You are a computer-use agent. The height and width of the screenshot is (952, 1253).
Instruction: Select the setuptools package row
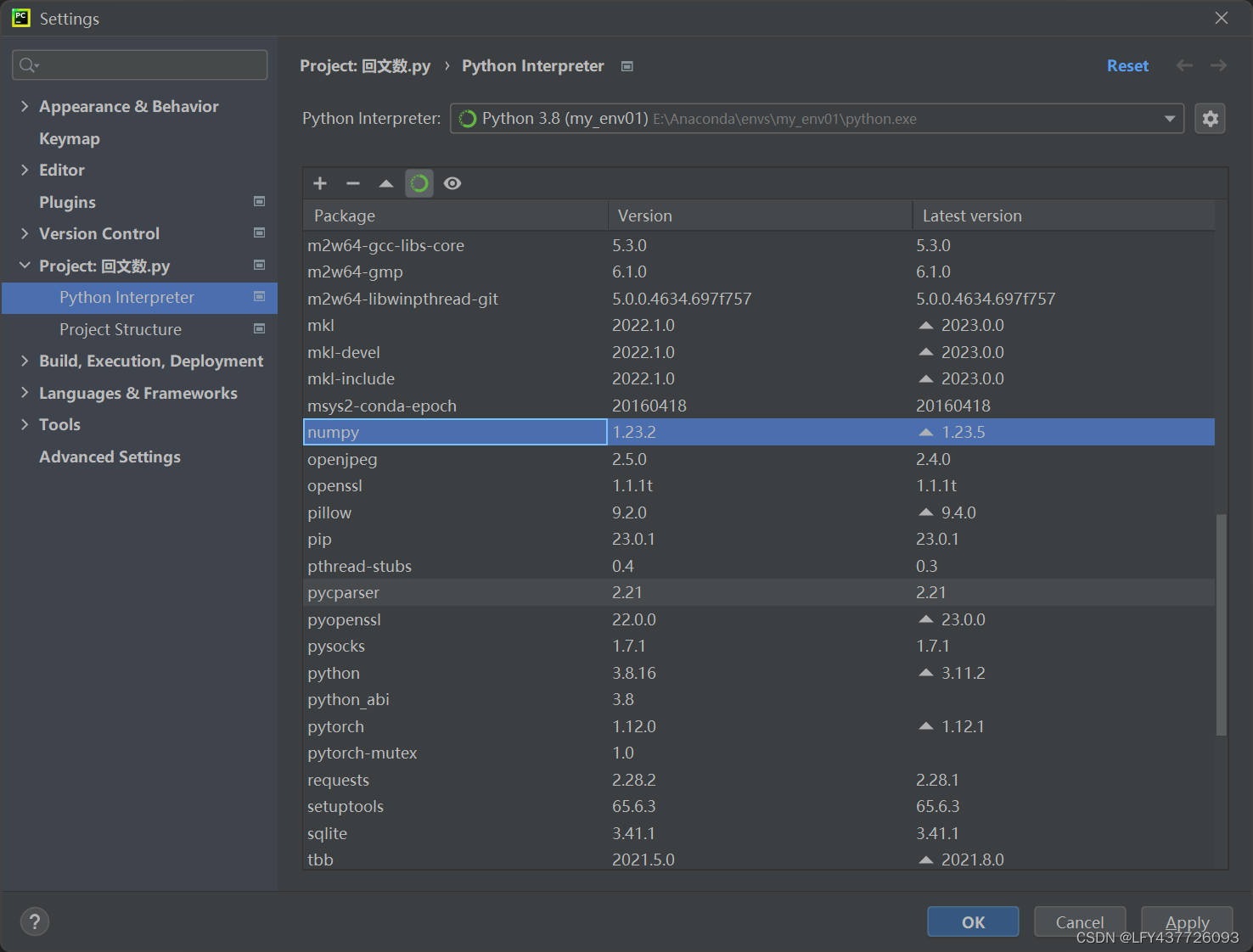click(759, 806)
